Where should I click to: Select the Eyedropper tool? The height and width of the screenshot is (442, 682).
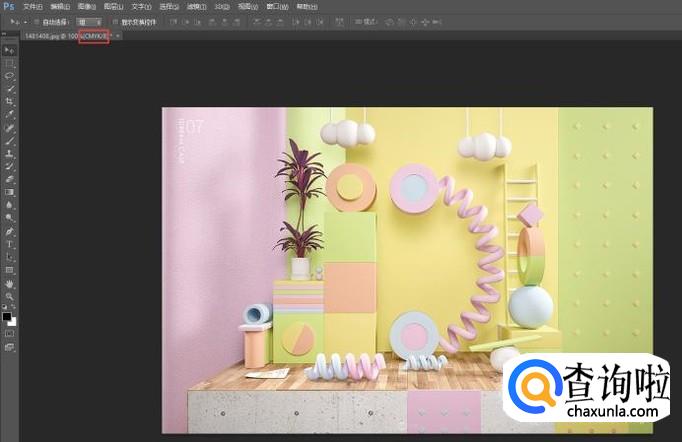tap(9, 115)
